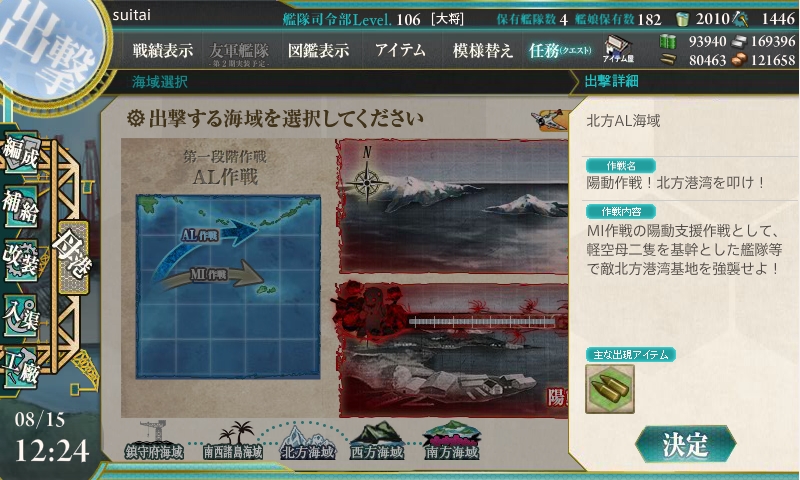Switch to 西方海域 world
Screen dimensions: 800x480
pyautogui.click(x=377, y=440)
